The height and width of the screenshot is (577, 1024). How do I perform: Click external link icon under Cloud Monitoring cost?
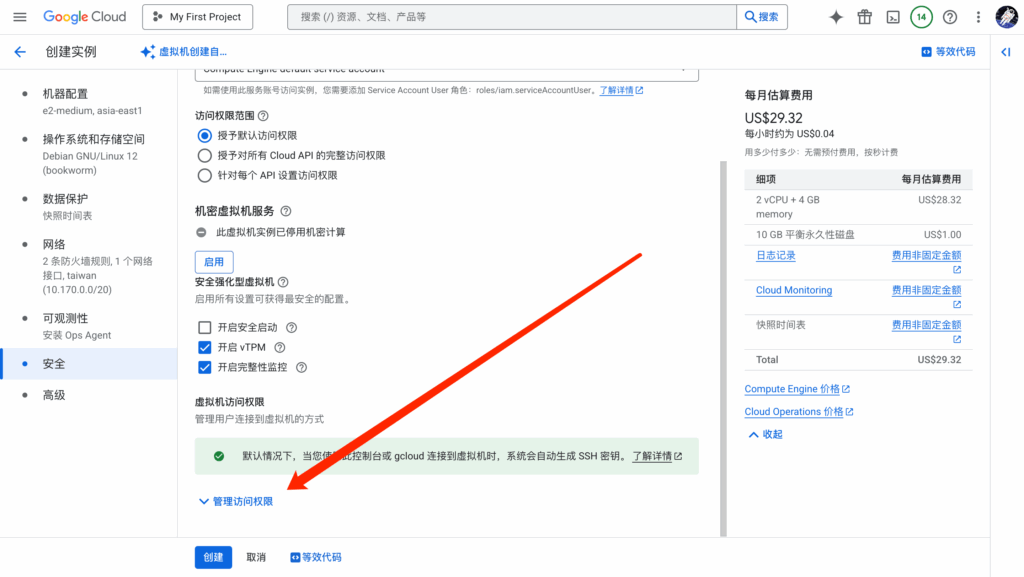[957, 304]
